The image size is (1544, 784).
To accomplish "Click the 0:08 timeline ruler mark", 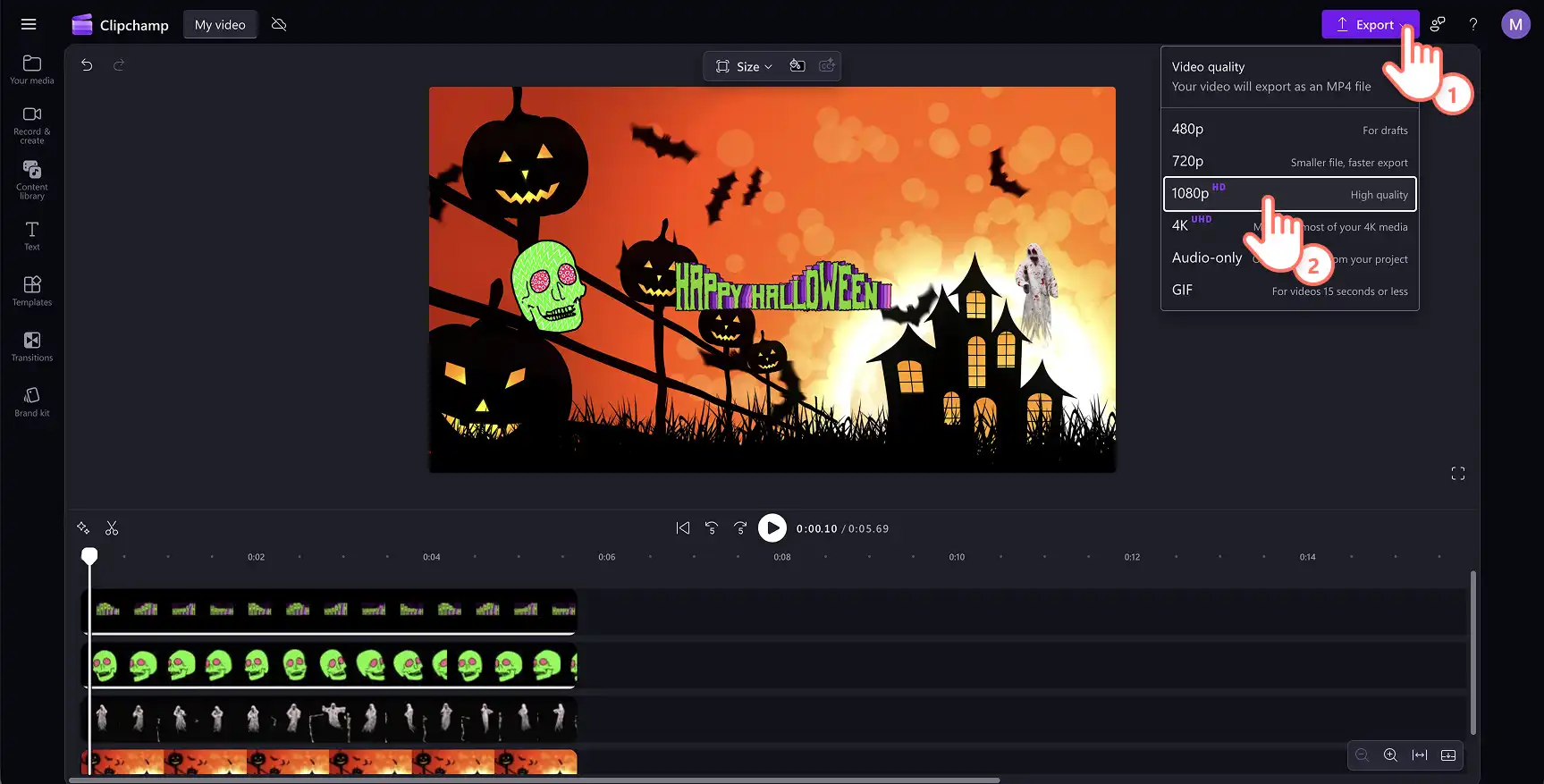I will tap(782, 557).
